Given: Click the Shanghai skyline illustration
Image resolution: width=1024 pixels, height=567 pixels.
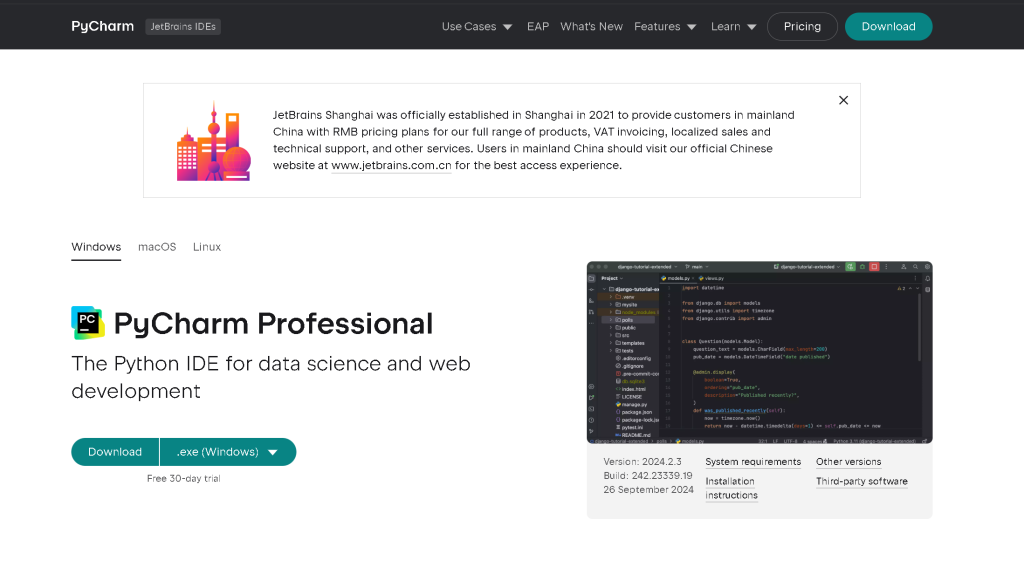Looking at the screenshot, I should (x=213, y=141).
